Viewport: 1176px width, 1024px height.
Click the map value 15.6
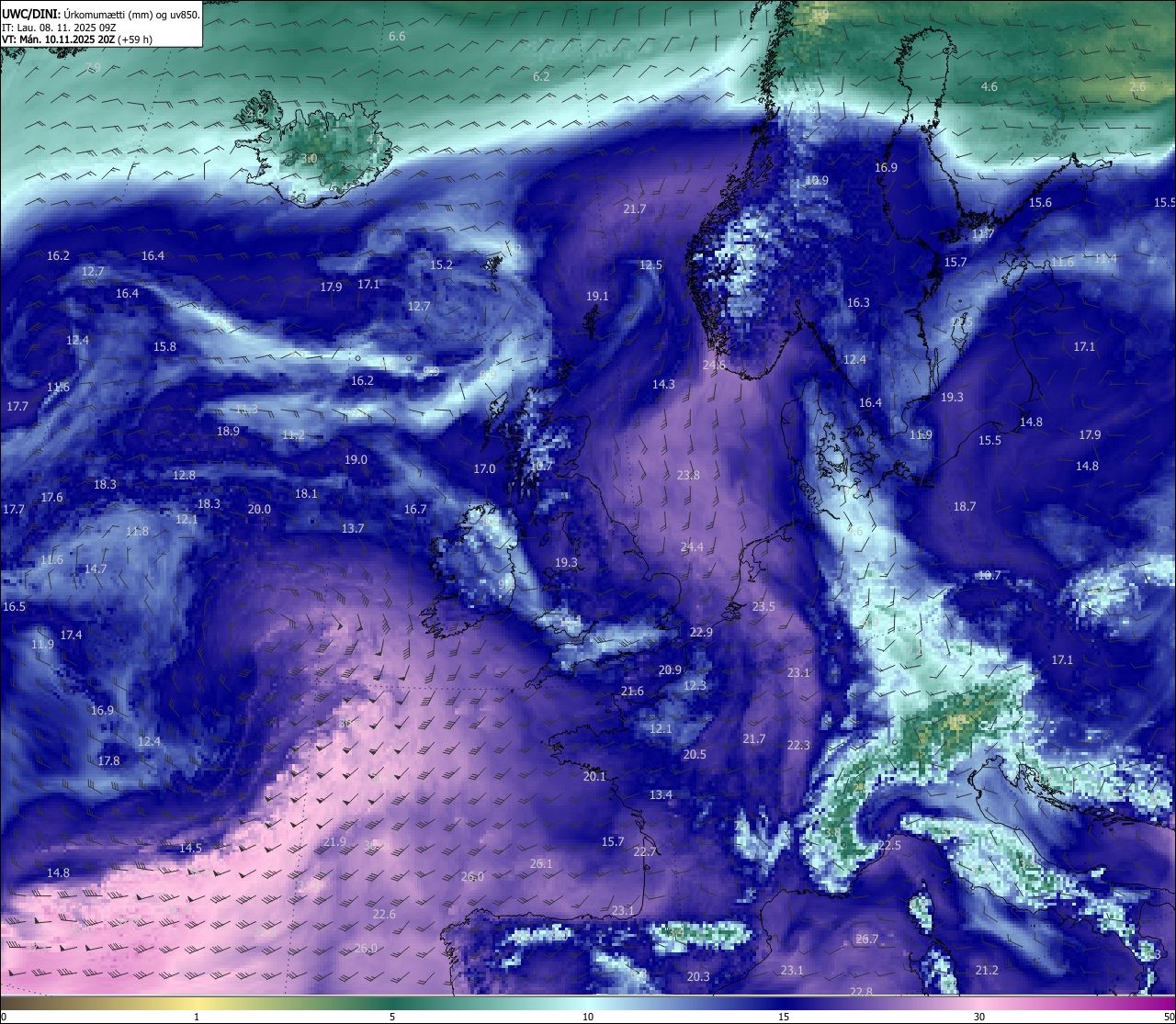[x=1040, y=203]
